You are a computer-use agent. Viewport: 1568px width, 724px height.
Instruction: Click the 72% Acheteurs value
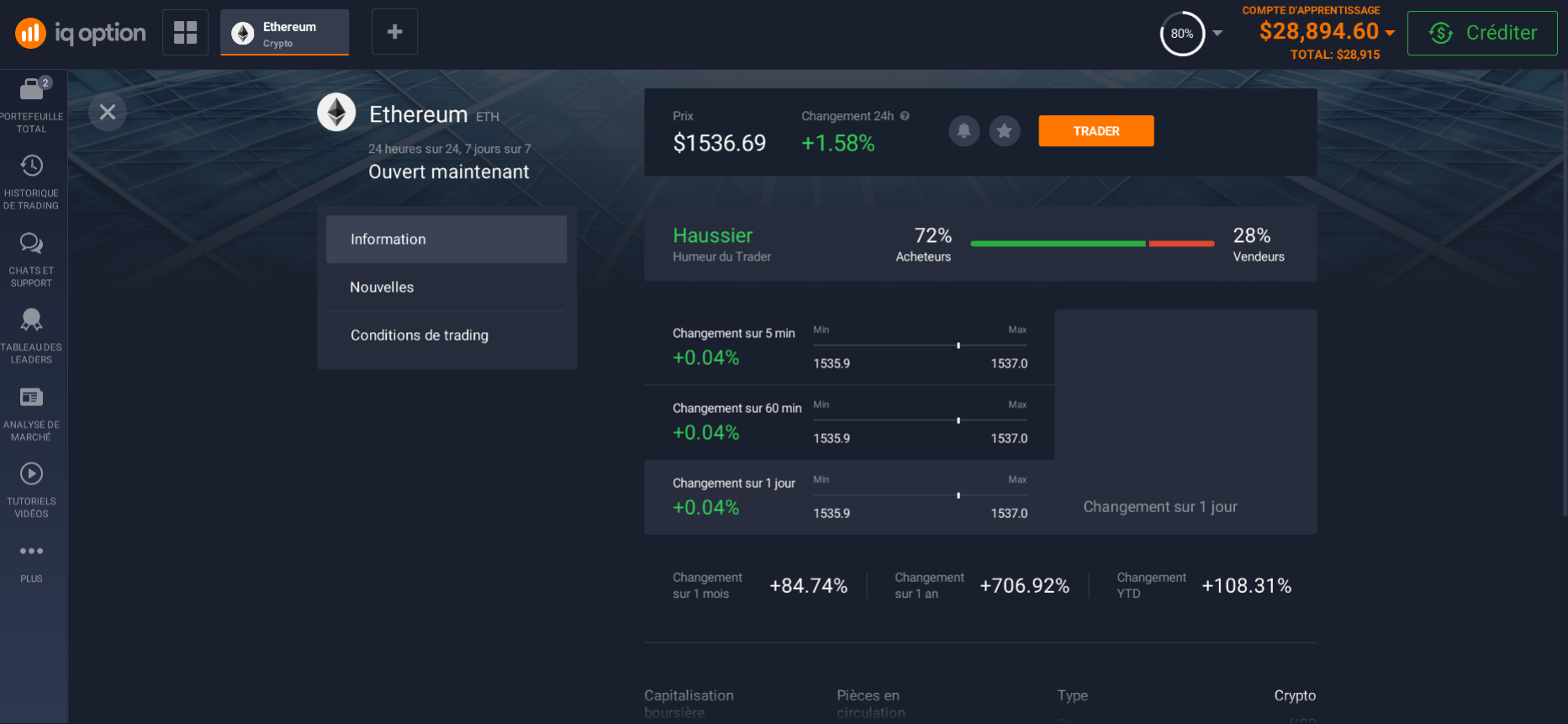(x=932, y=235)
